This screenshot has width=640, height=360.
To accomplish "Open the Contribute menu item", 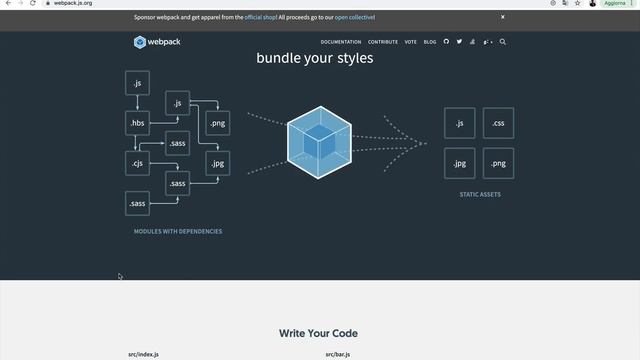I will tap(383, 42).
